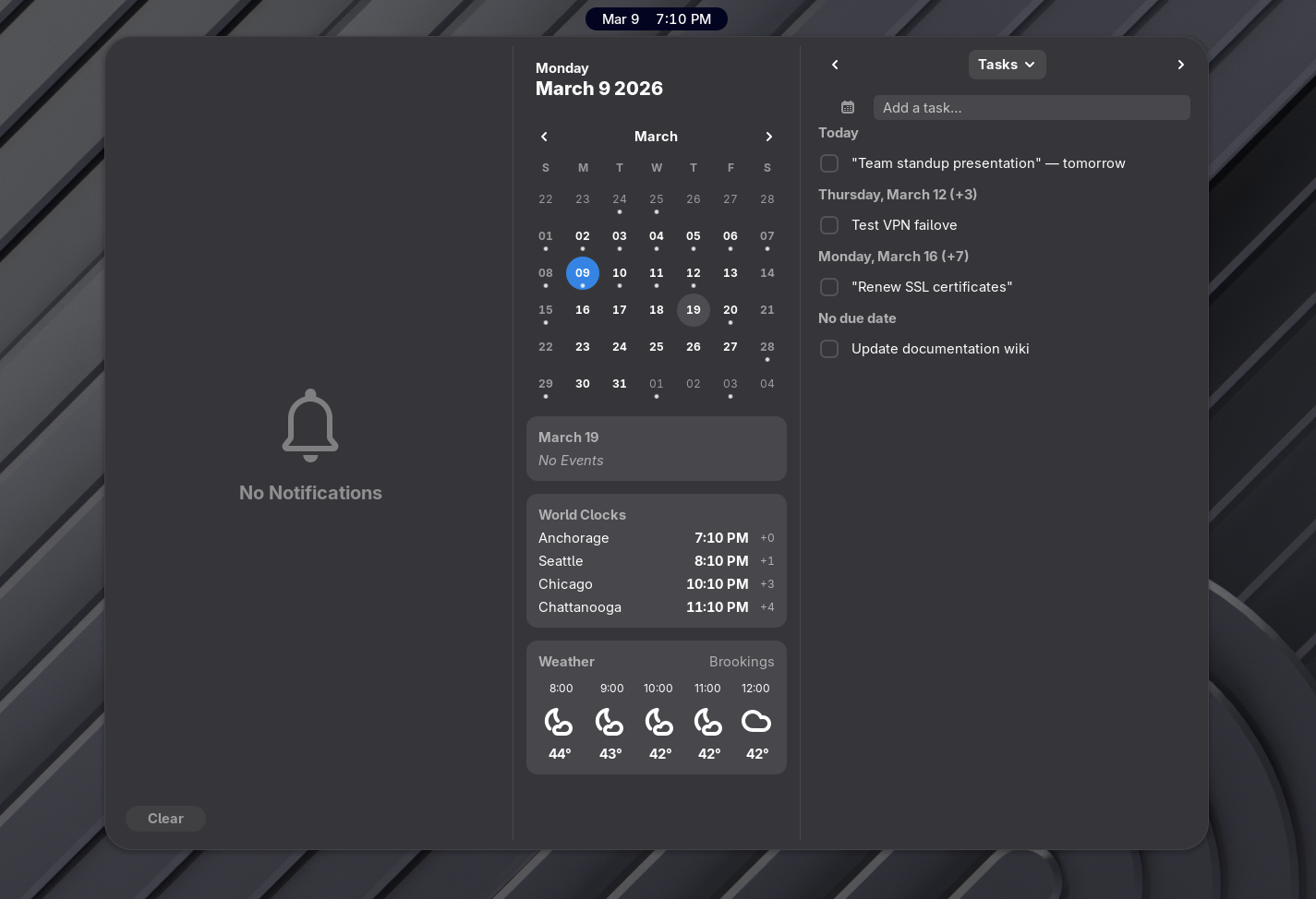Click the March month header label
Viewport: 1316px width, 899px height.
[x=656, y=137]
